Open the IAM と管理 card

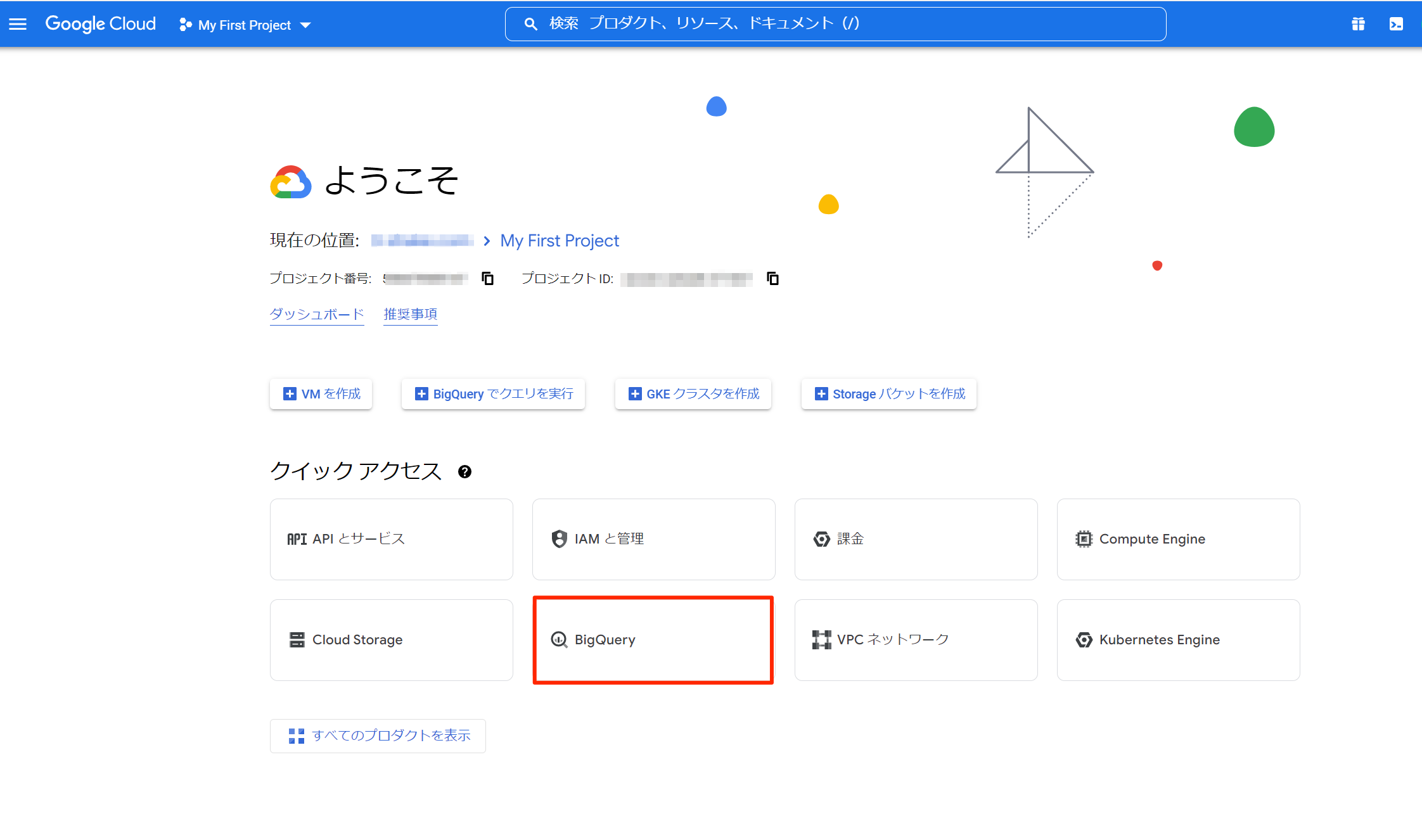[x=654, y=539]
